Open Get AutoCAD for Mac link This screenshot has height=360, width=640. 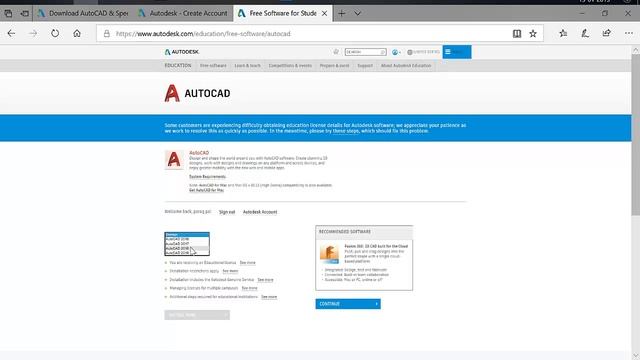click(206, 190)
